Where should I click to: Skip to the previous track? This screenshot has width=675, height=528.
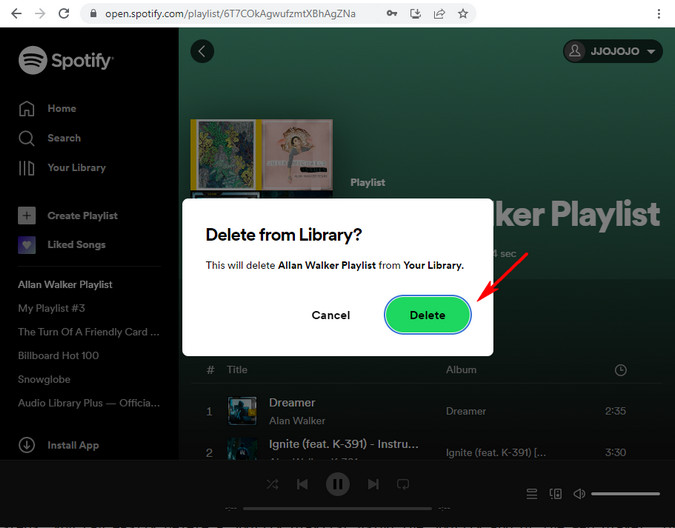pyautogui.click(x=303, y=485)
